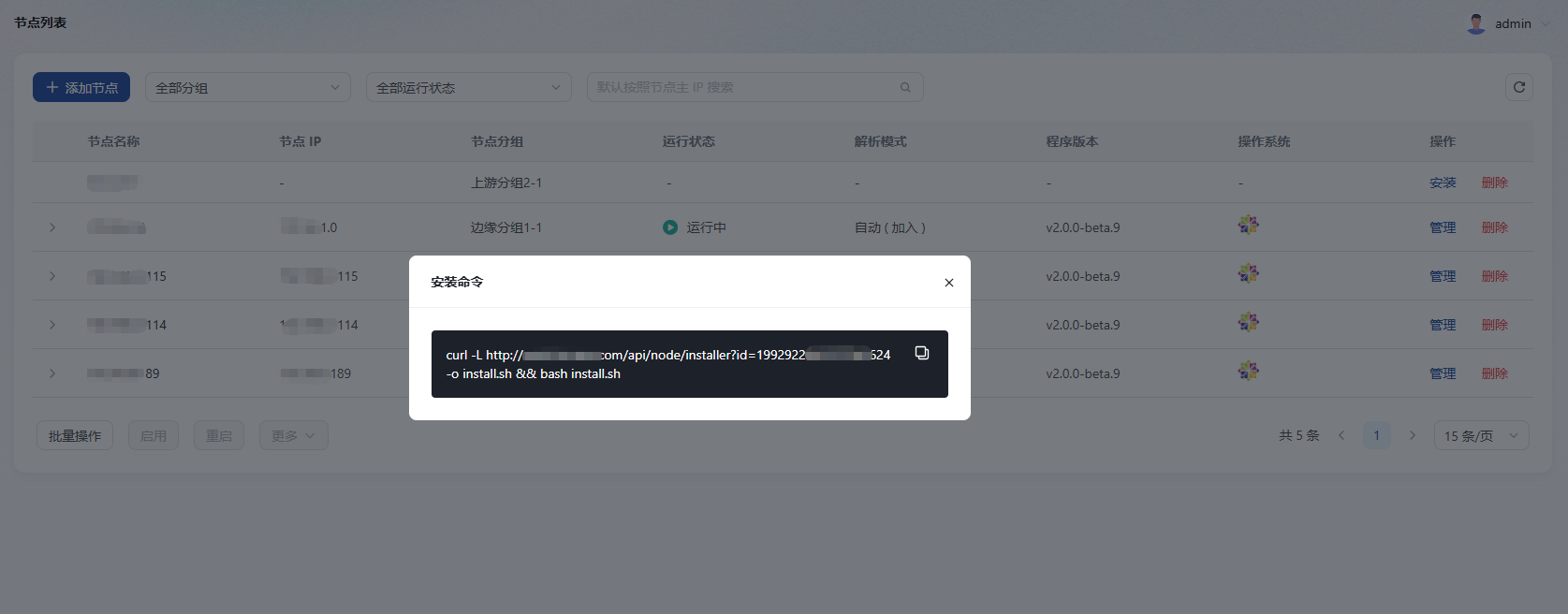Click the 上游分组2-1 group cell
The width and height of the screenshot is (1568, 614).
506,183
